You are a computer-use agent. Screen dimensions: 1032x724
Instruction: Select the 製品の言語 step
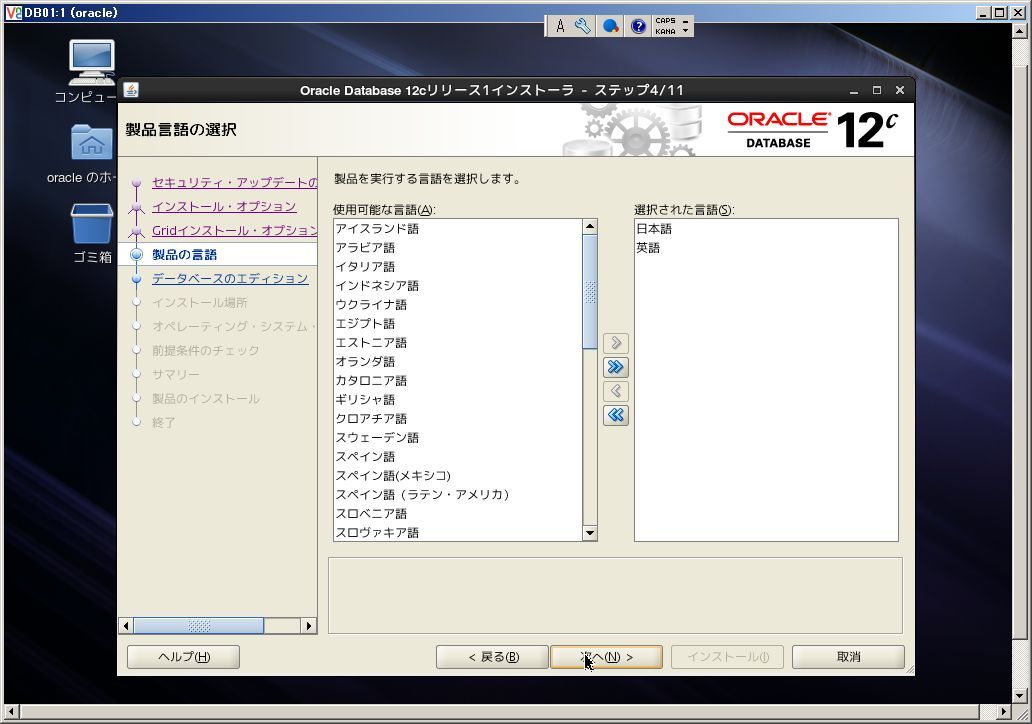click(x=184, y=255)
